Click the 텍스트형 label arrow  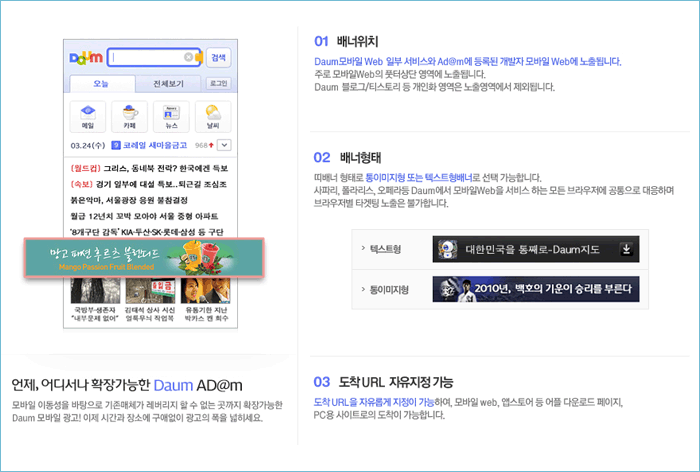pos(363,248)
